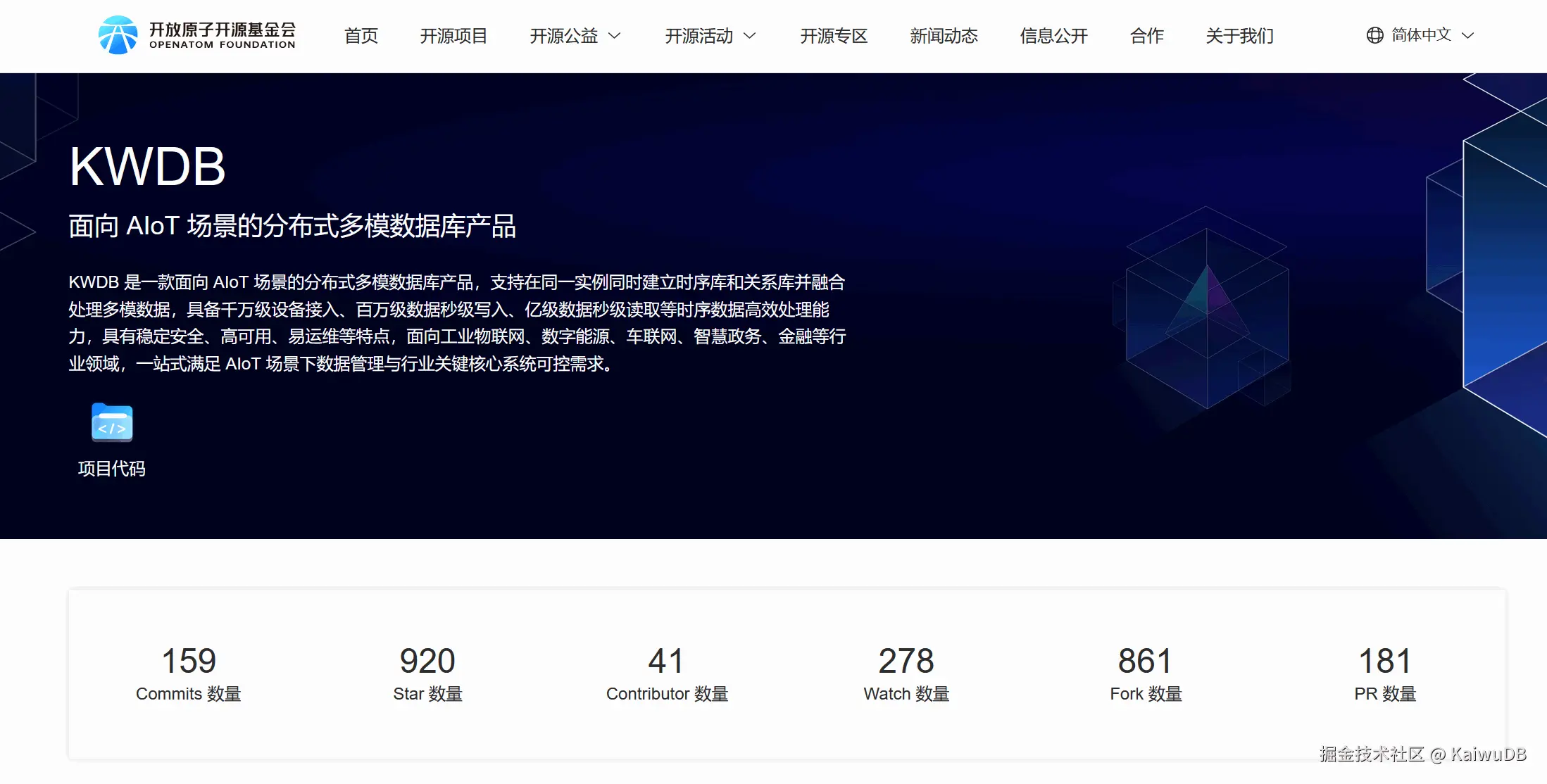
Task: Open the project code folder icon
Action: pyautogui.click(x=112, y=423)
